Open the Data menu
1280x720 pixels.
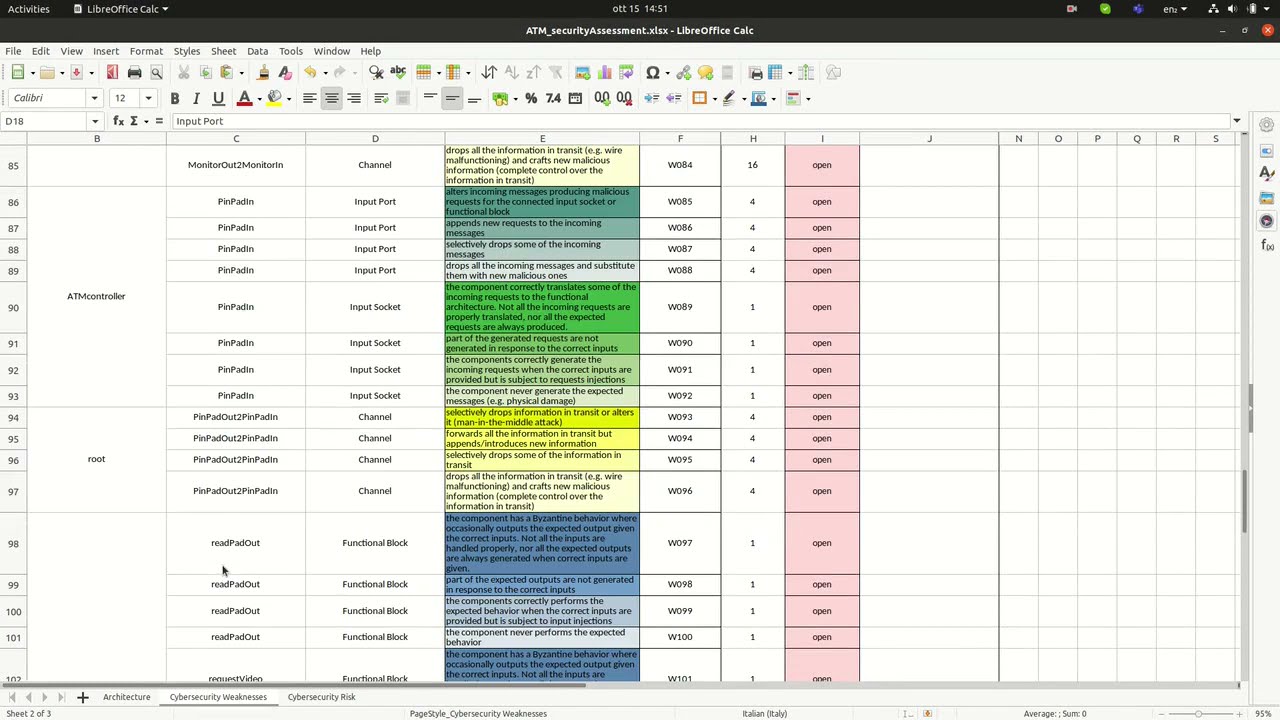257,51
